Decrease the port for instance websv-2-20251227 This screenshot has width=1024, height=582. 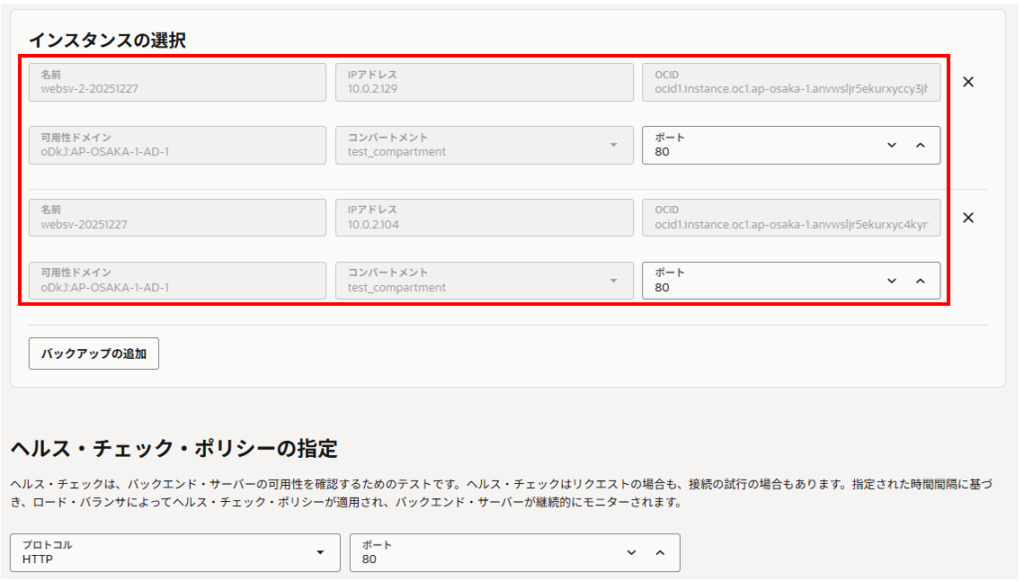(892, 144)
